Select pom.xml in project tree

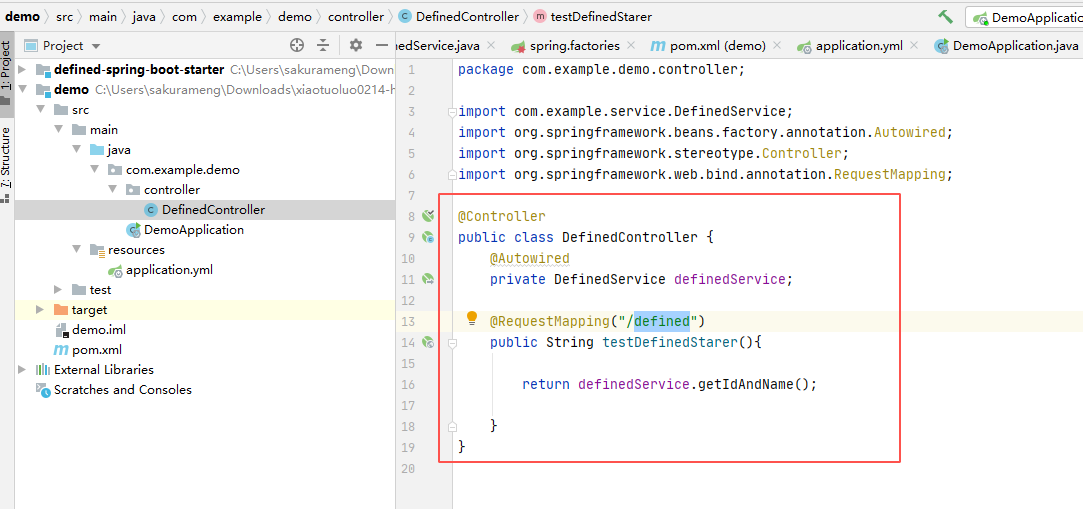97,350
